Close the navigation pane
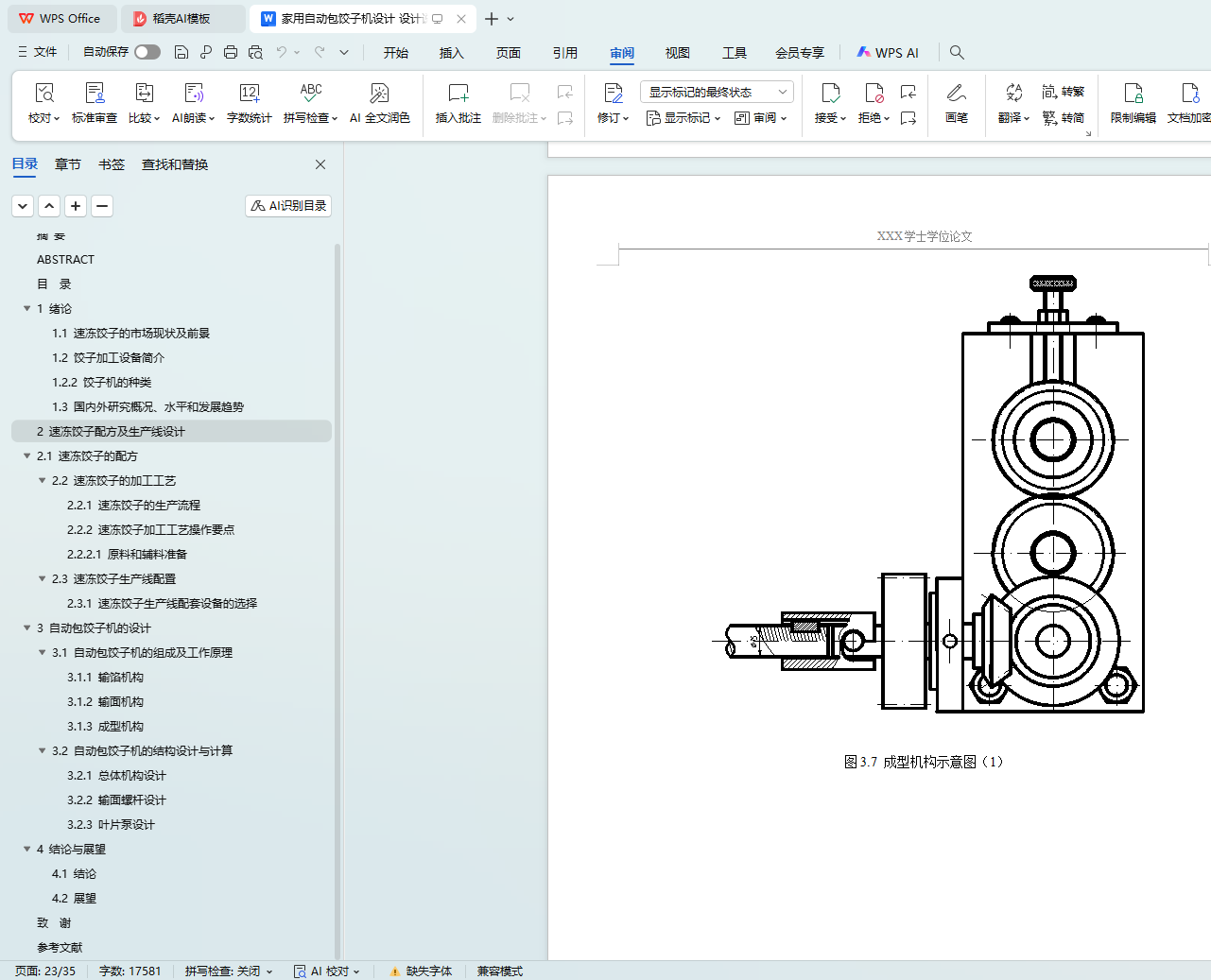 pos(320,164)
